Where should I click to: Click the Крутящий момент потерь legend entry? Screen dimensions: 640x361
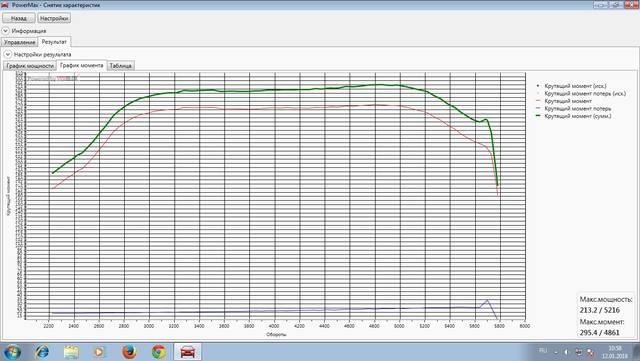coord(573,109)
